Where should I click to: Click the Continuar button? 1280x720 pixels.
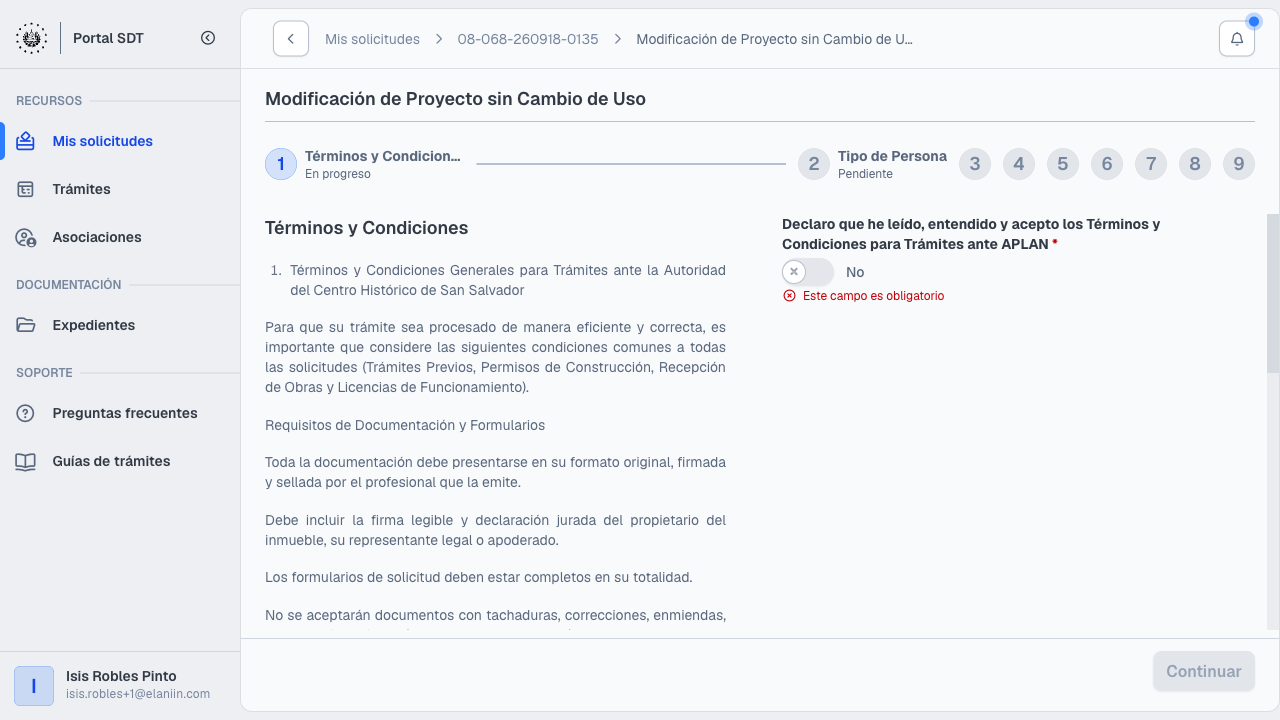[x=1204, y=671]
